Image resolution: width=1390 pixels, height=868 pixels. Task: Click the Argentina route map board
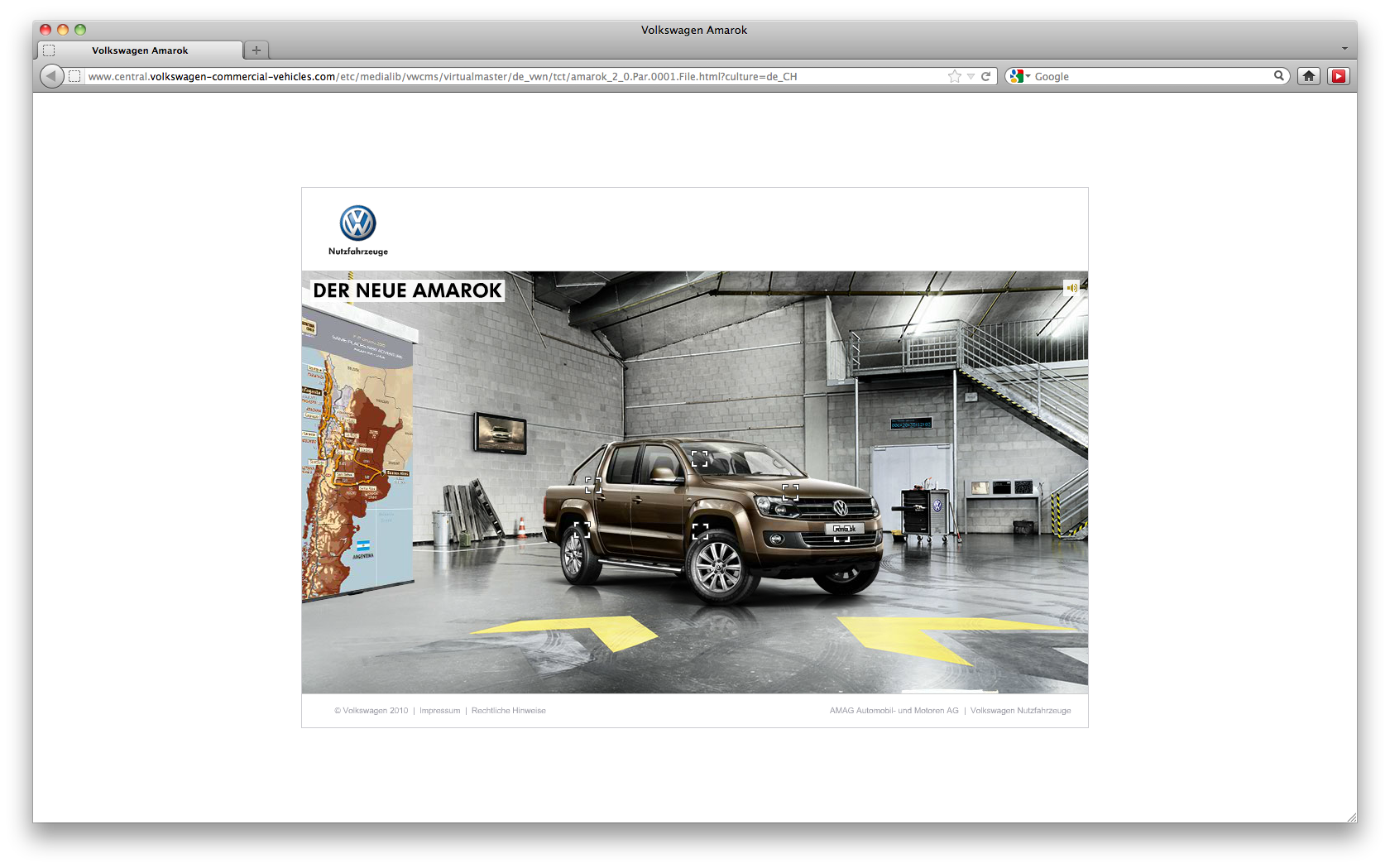[358, 453]
